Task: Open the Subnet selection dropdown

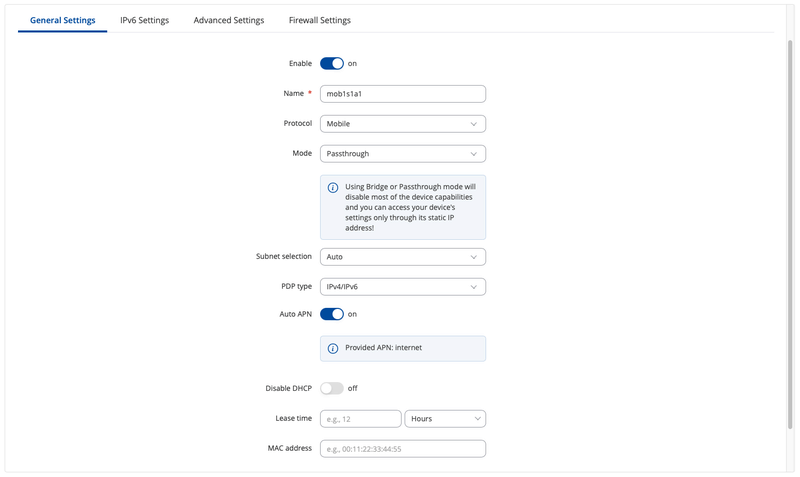Action: (x=402, y=257)
